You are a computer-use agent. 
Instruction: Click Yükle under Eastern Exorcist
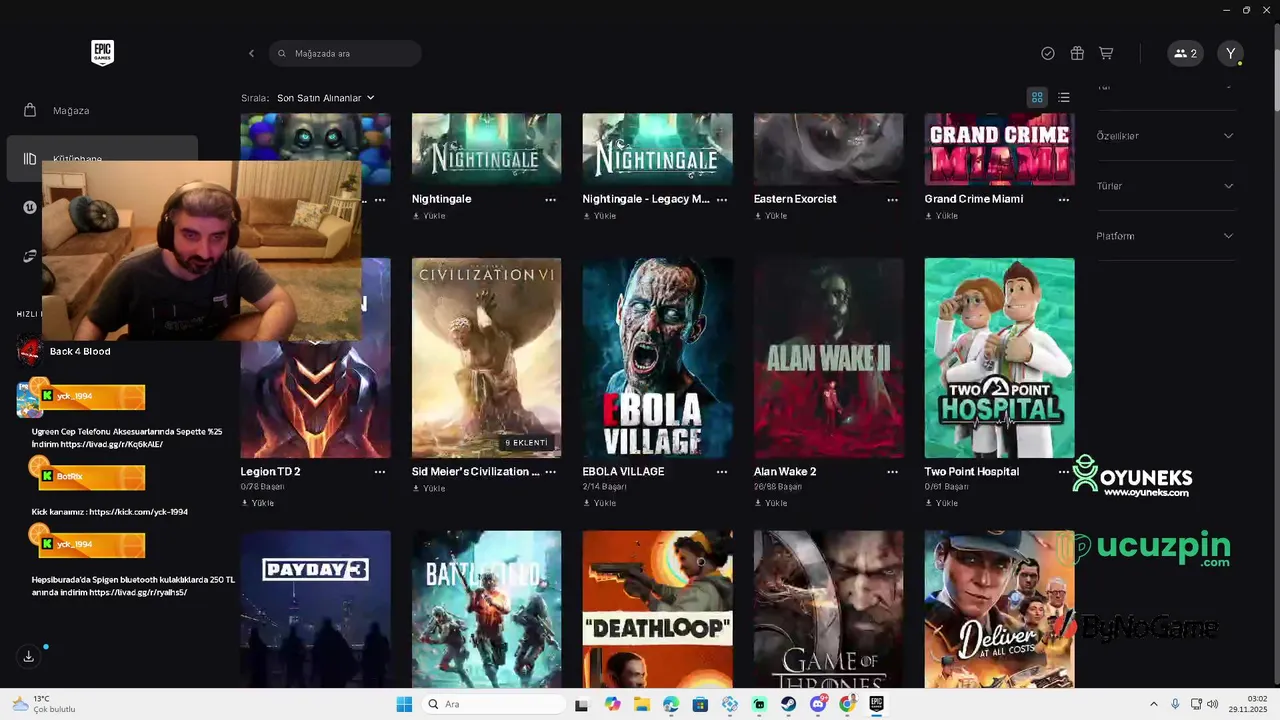pos(771,216)
